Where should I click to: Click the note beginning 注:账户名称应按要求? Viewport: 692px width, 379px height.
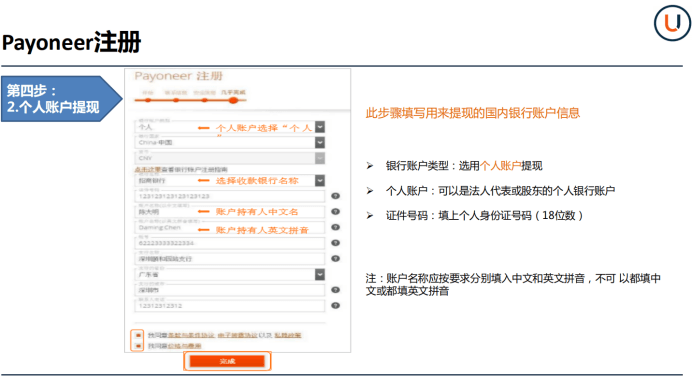(513, 285)
